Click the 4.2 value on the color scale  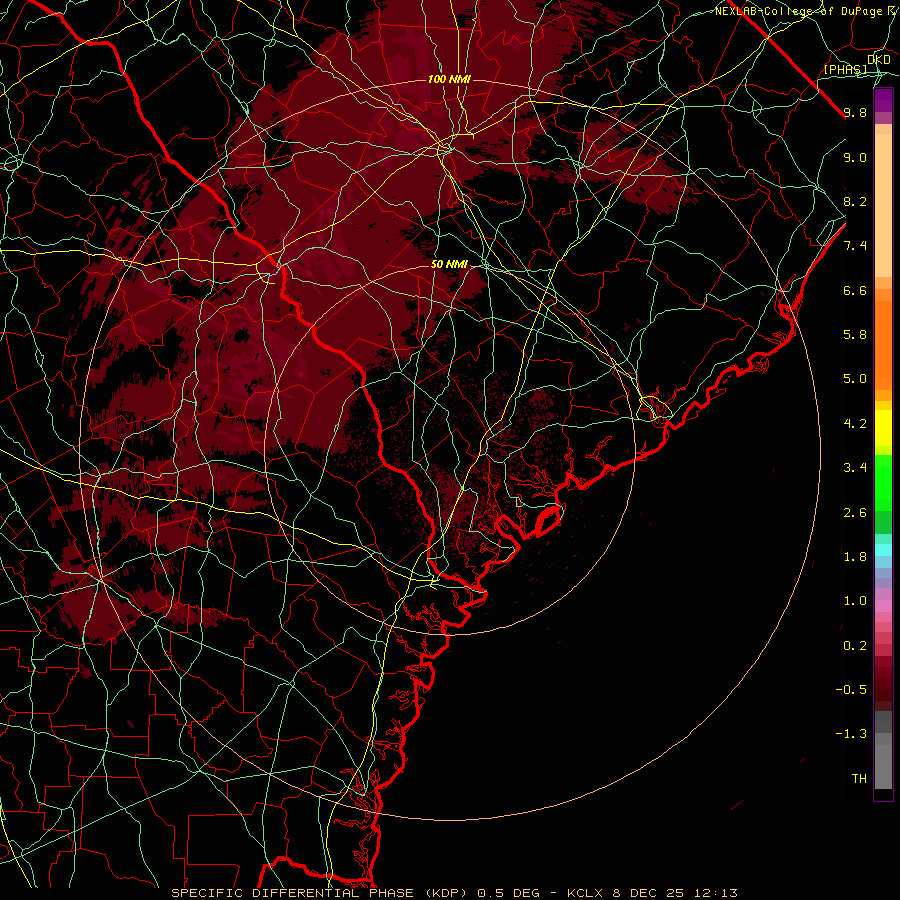coord(855,424)
